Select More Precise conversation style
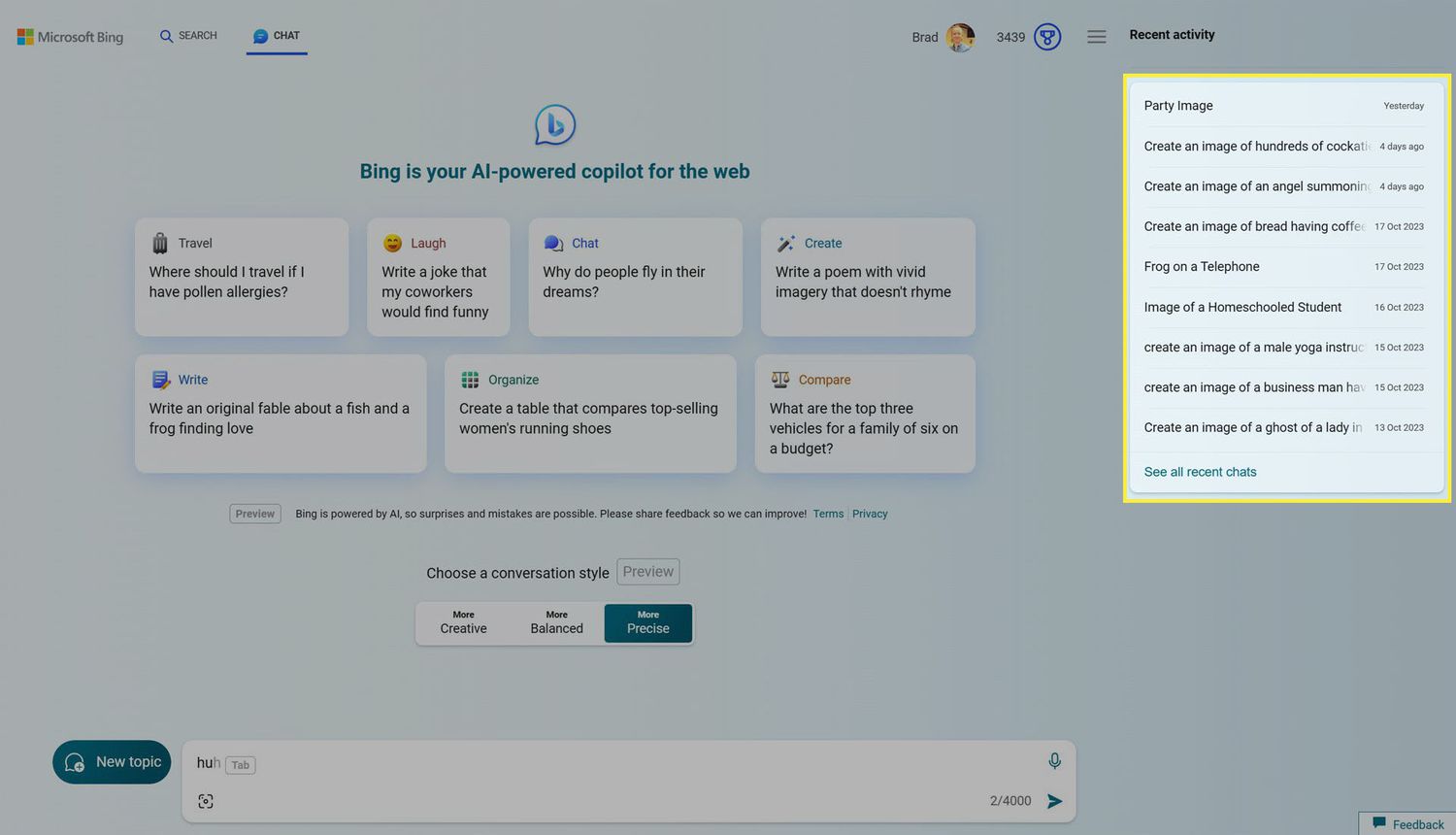Image resolution: width=1456 pixels, height=835 pixels. 647,622
